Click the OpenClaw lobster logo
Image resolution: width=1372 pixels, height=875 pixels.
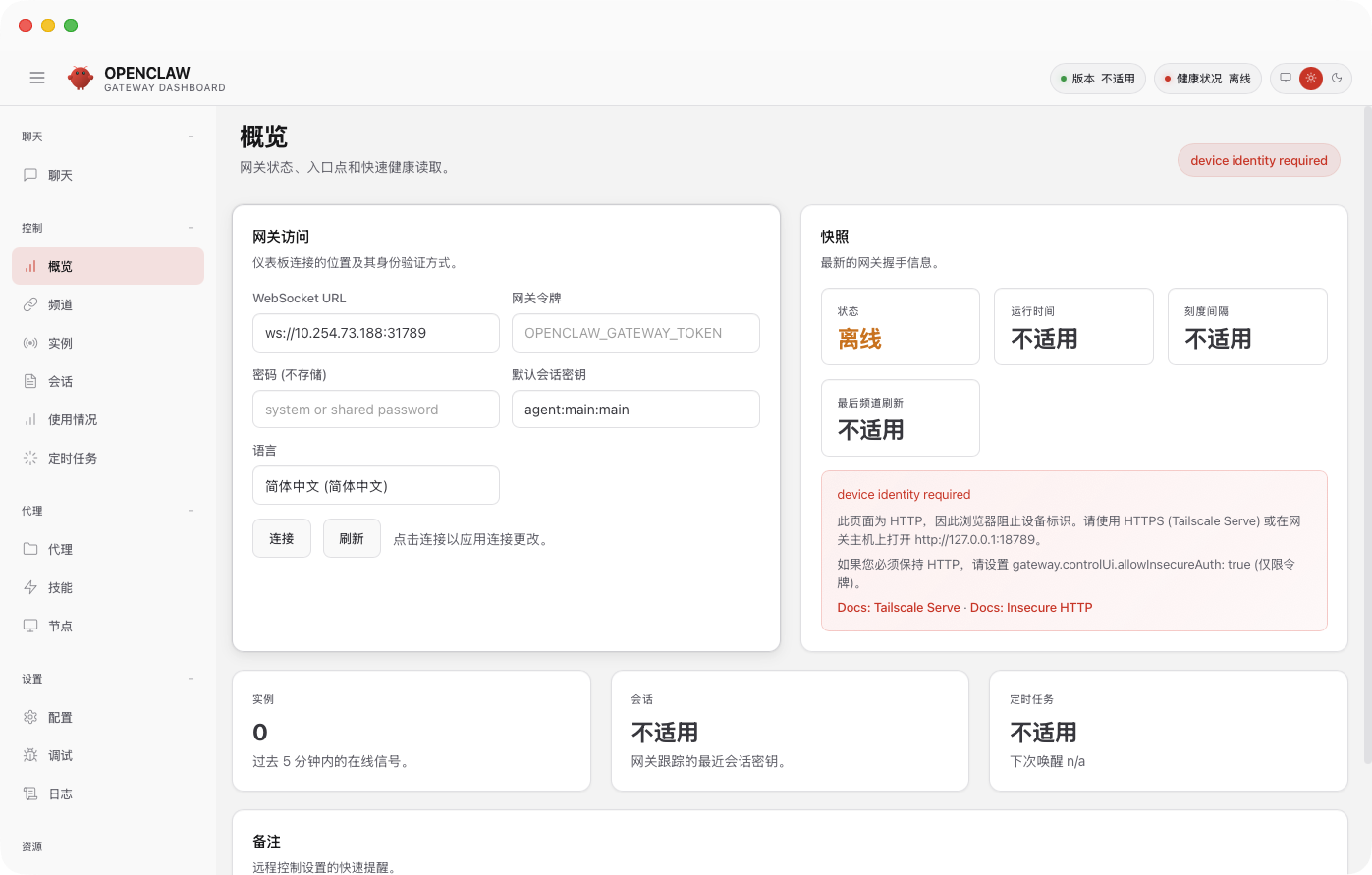pyautogui.click(x=81, y=78)
